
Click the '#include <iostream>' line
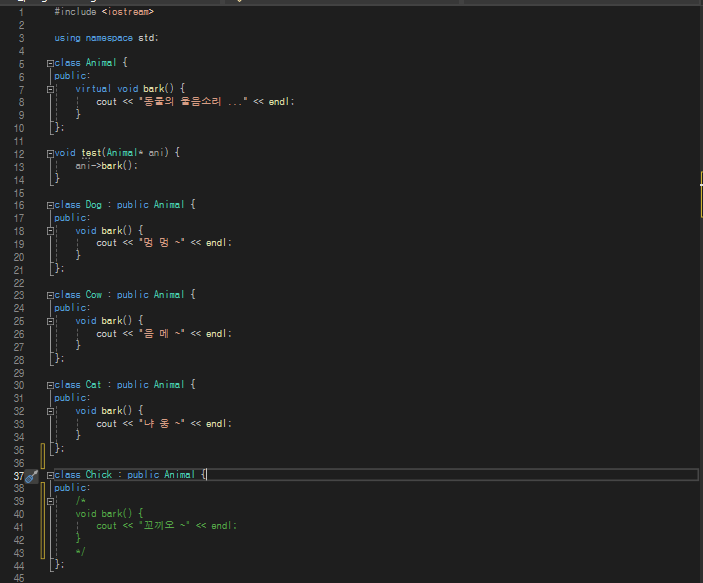tap(104, 12)
